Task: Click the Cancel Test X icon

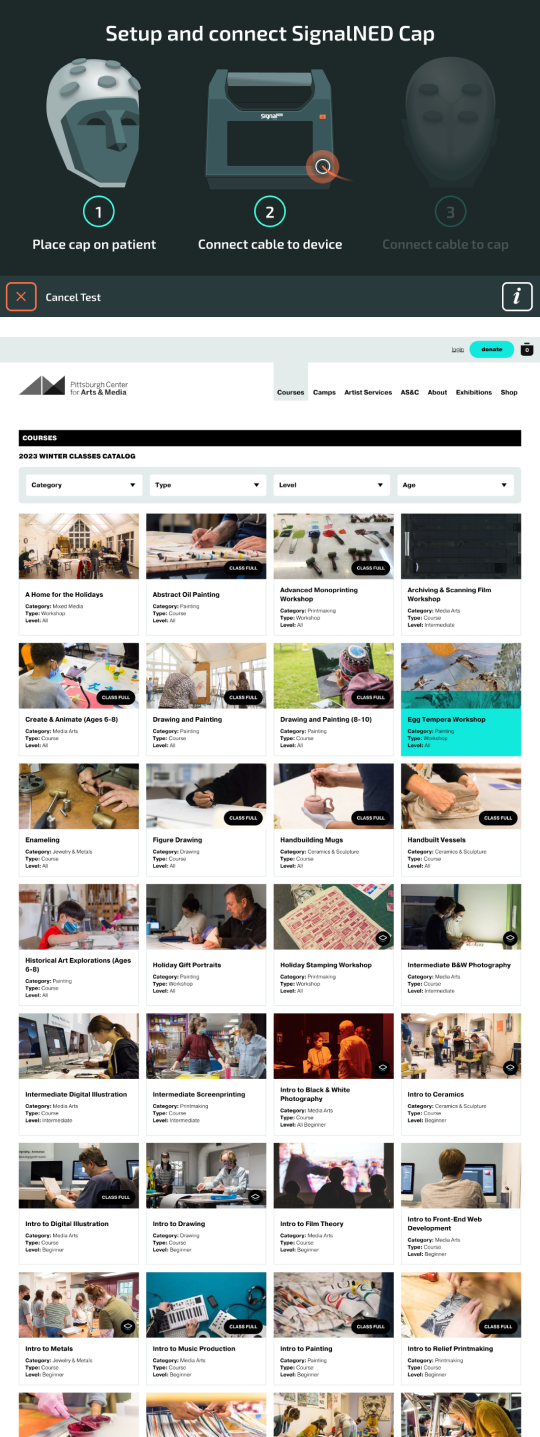Action: pyautogui.click(x=21, y=297)
